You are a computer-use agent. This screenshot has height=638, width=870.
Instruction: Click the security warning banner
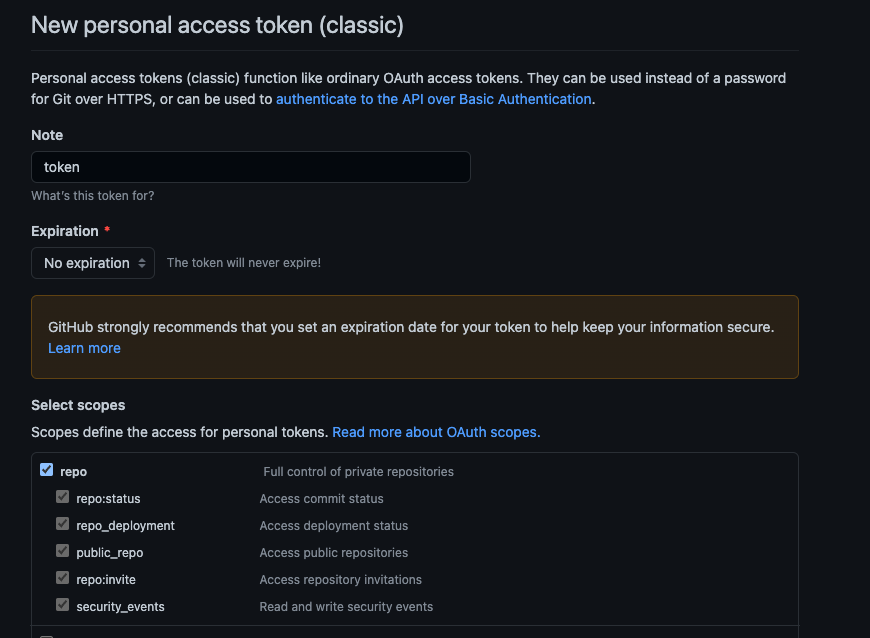pos(415,336)
